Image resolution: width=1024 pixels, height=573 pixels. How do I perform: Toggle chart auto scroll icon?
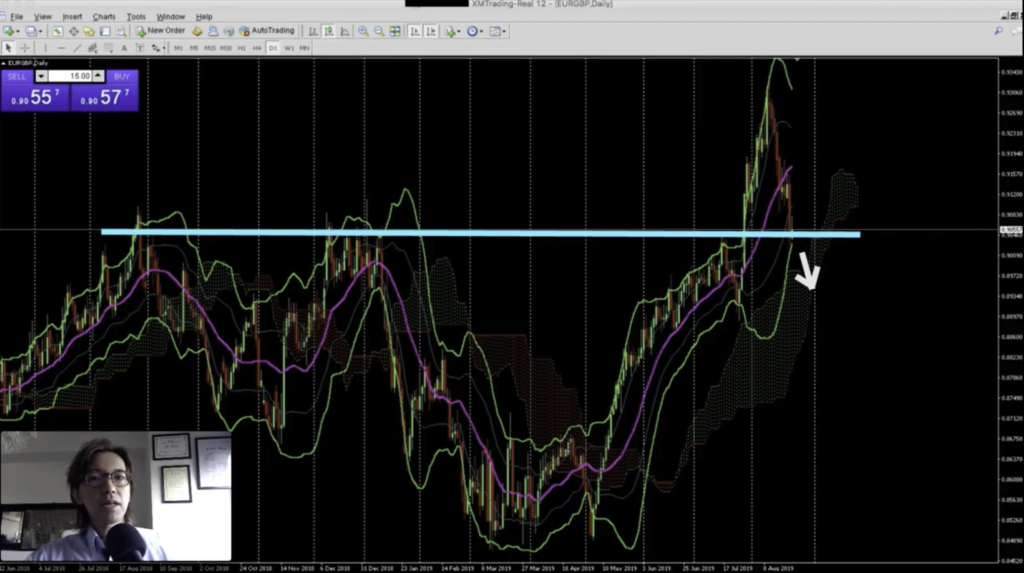click(x=415, y=31)
